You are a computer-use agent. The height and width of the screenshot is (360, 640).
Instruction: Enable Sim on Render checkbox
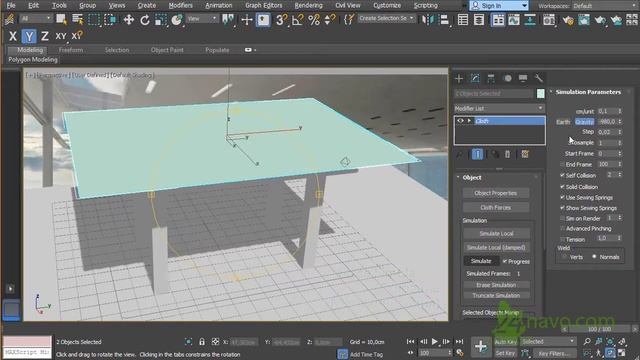[562, 218]
